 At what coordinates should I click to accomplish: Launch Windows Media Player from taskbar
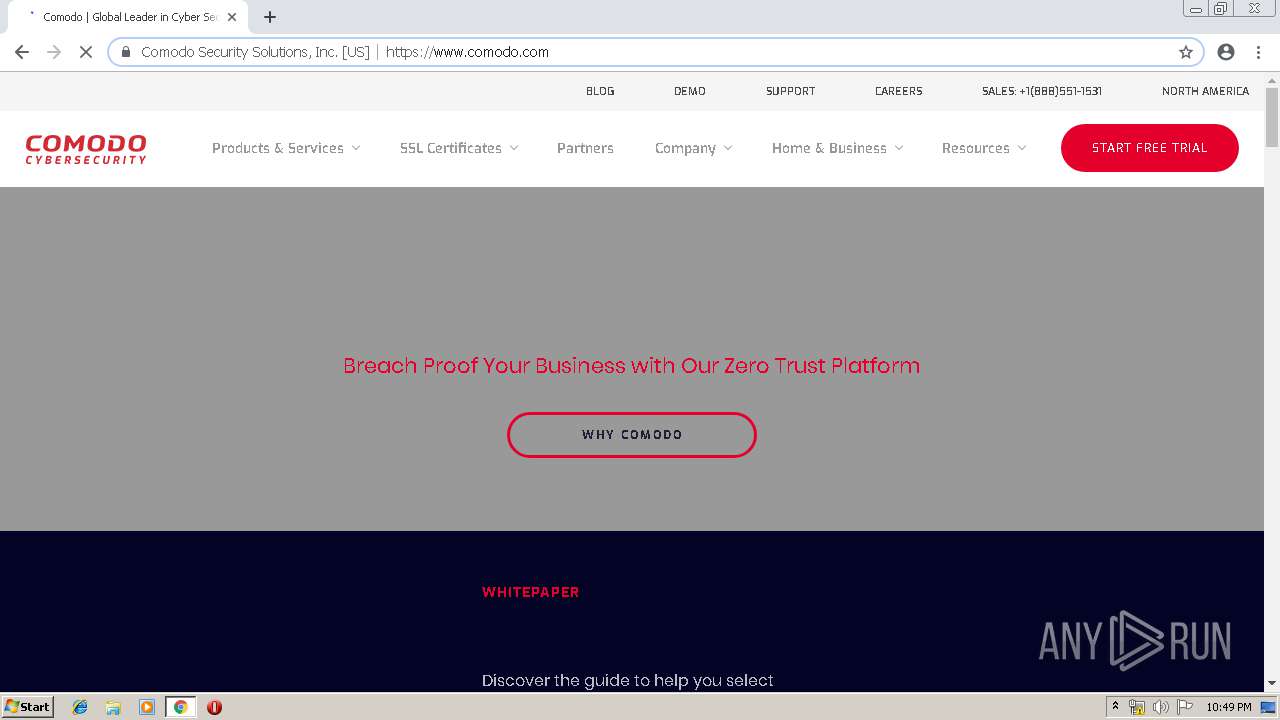(147, 707)
